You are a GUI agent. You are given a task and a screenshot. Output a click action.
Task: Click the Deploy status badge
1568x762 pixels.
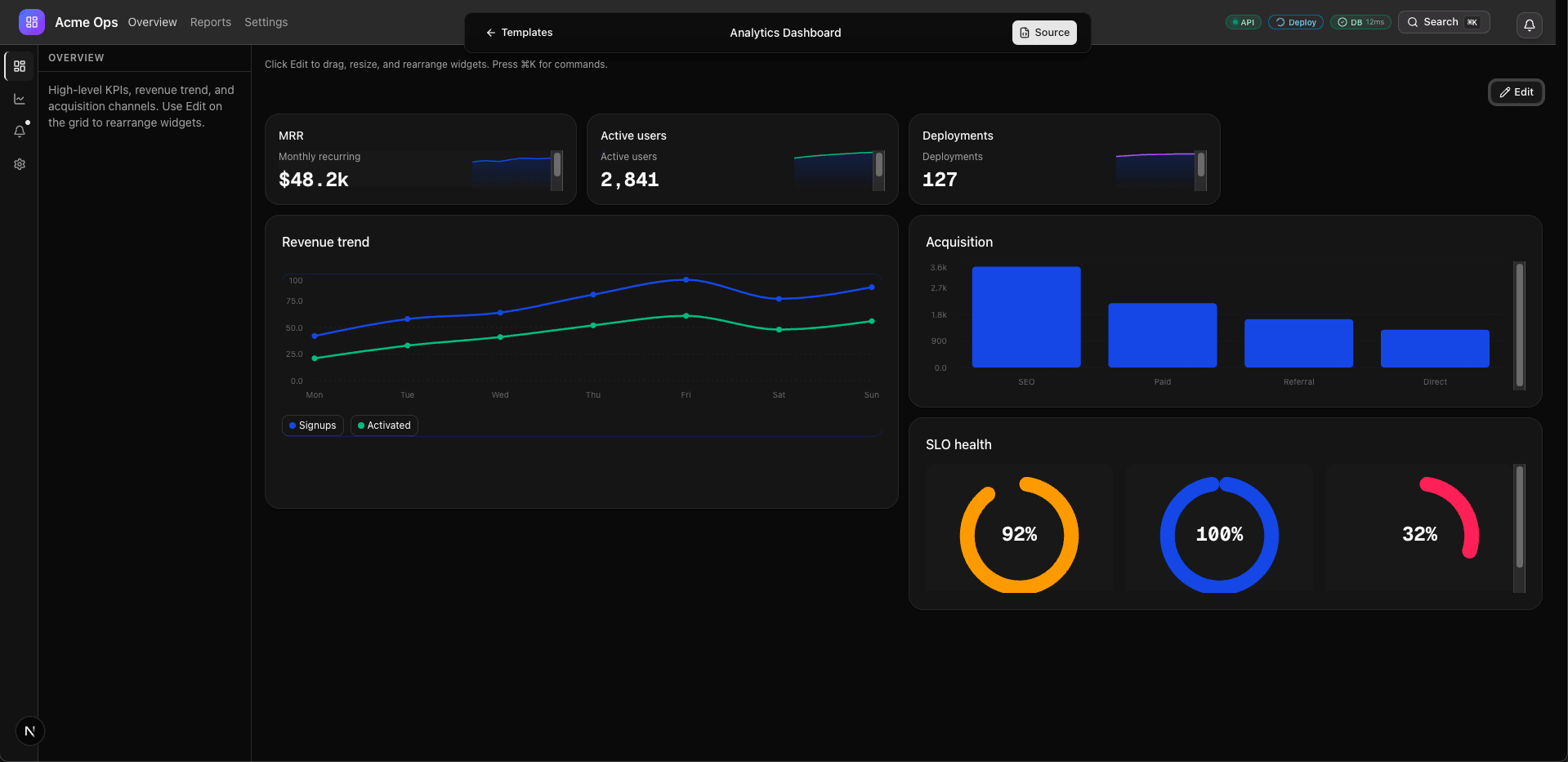point(1296,22)
